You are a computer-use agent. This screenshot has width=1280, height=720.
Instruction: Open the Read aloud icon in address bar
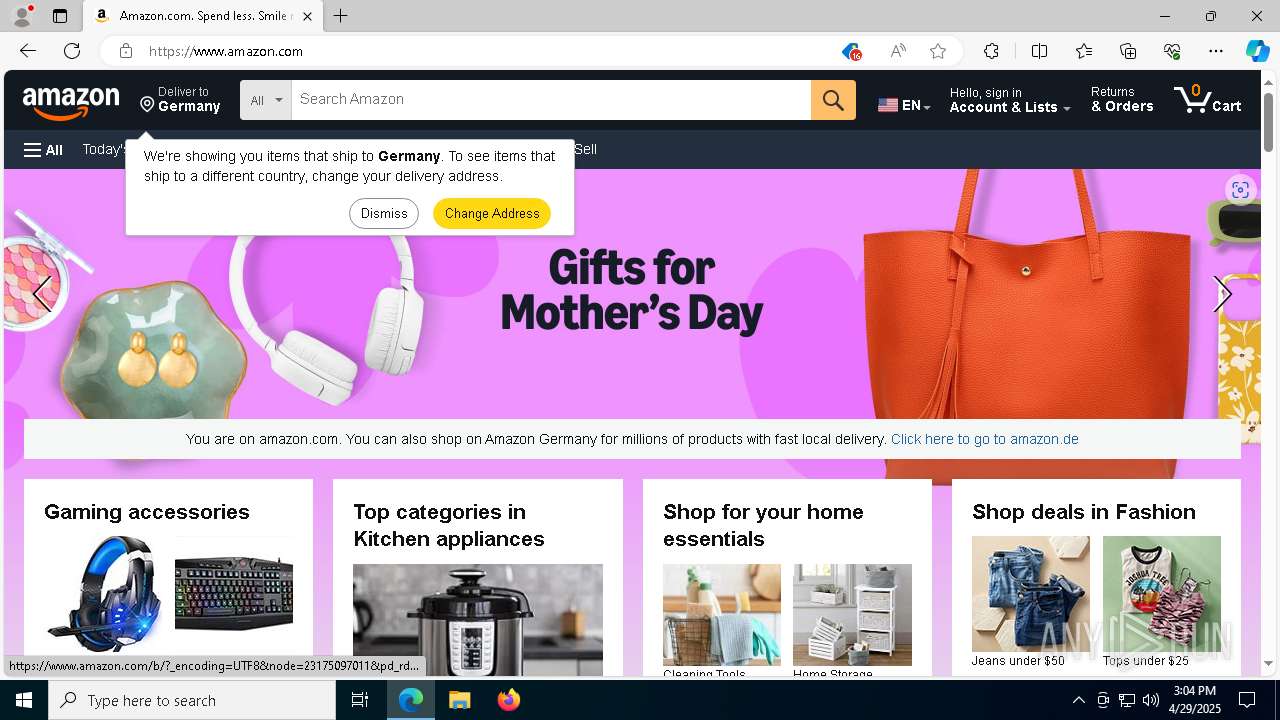(898, 51)
